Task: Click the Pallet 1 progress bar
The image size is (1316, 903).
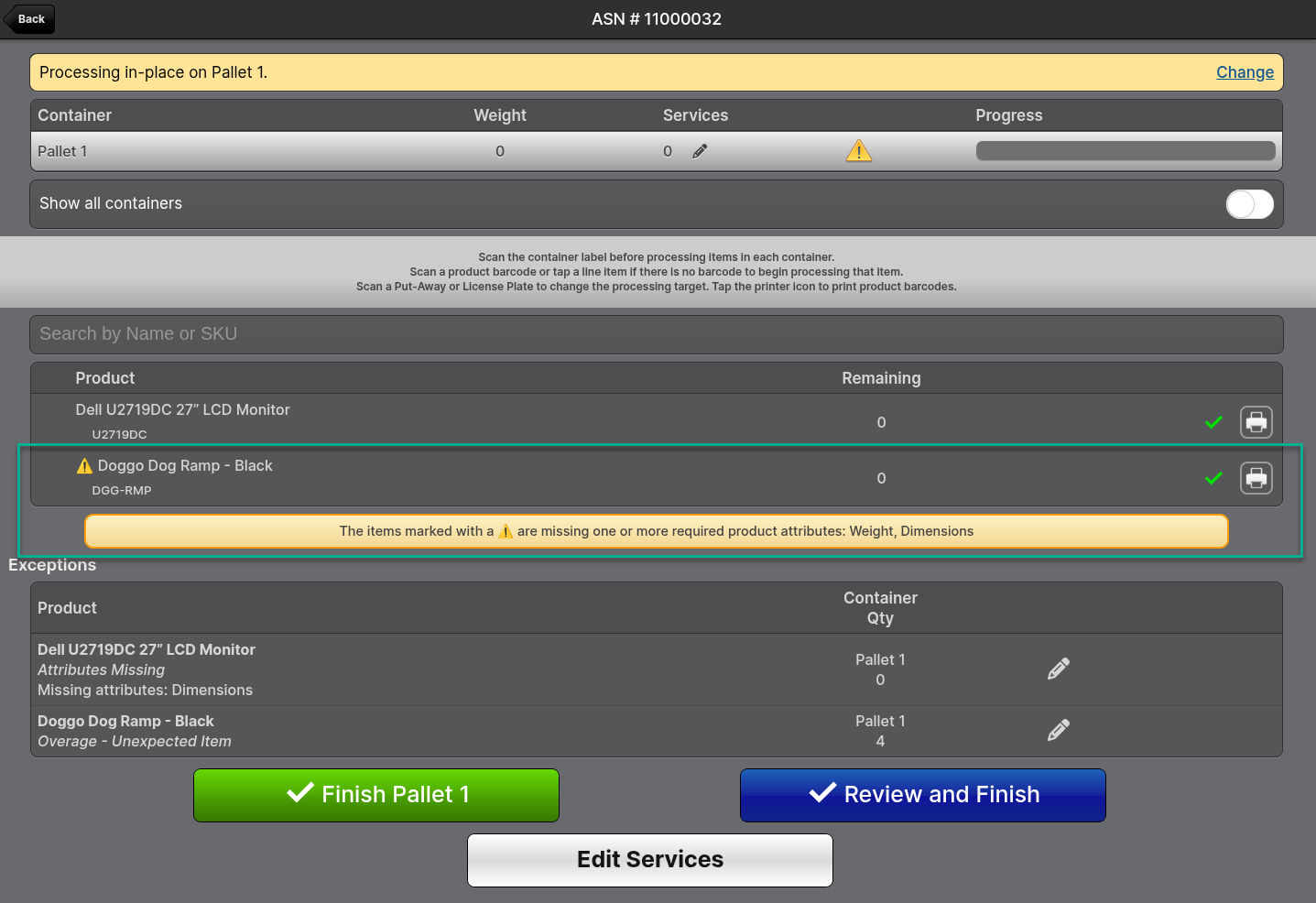Action: pos(1125,151)
